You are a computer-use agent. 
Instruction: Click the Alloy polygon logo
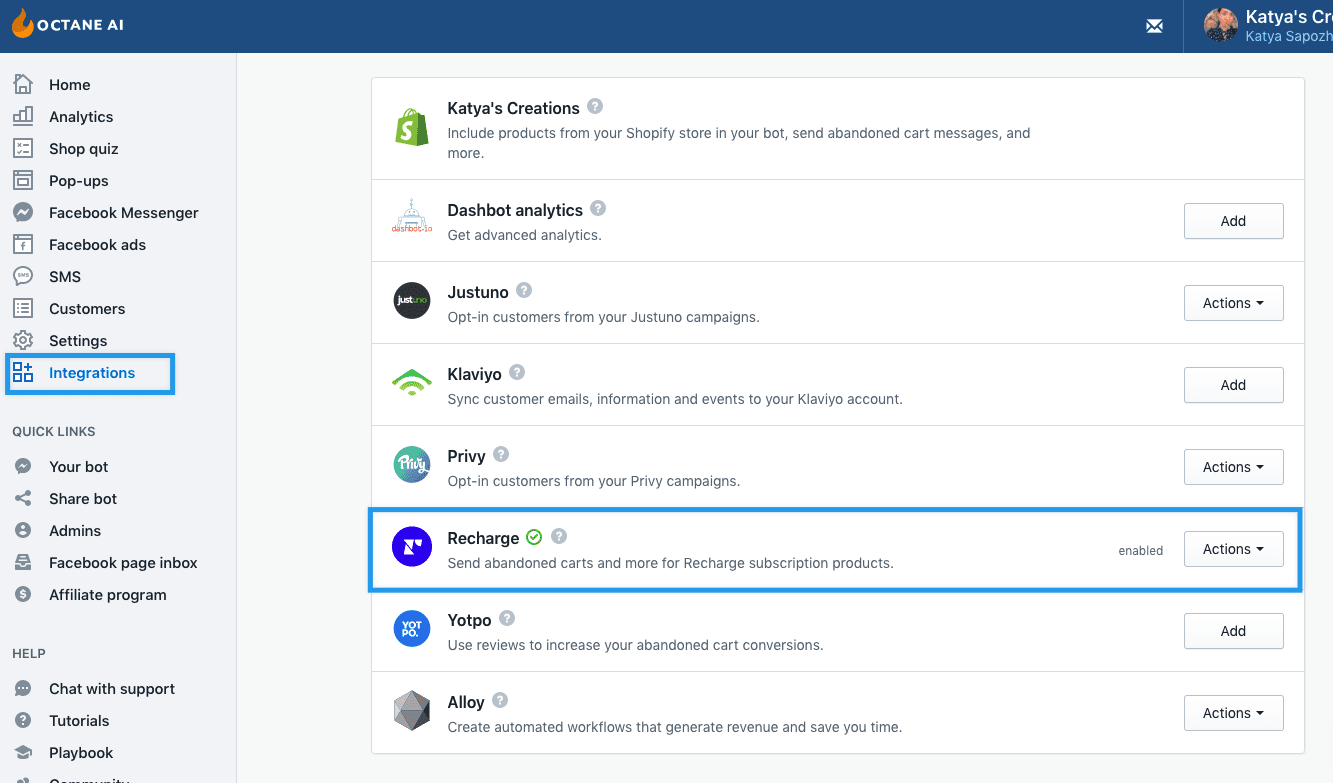coord(412,711)
